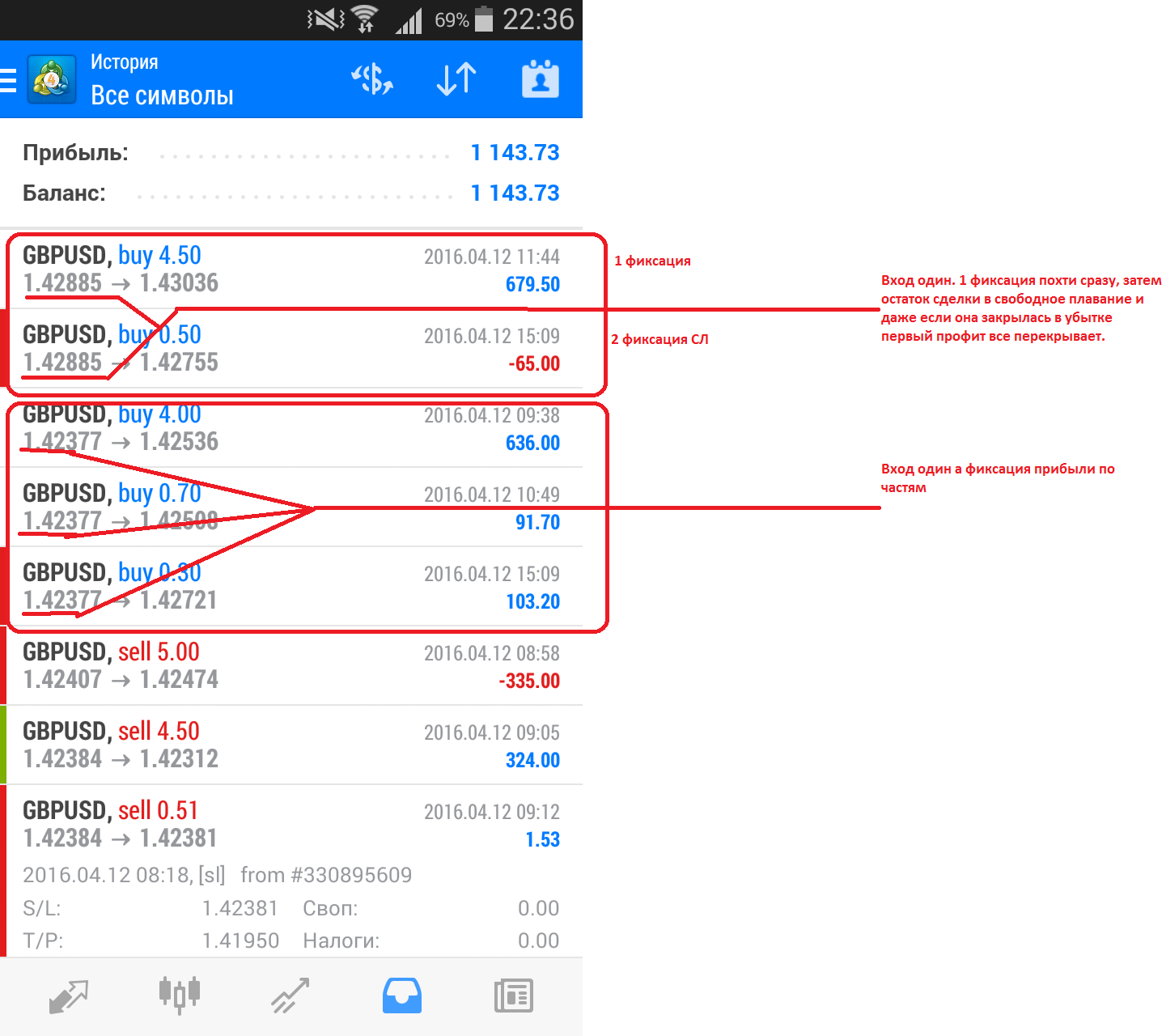
Task: Tap the battery indicator in status bar
Action: click(484, 19)
